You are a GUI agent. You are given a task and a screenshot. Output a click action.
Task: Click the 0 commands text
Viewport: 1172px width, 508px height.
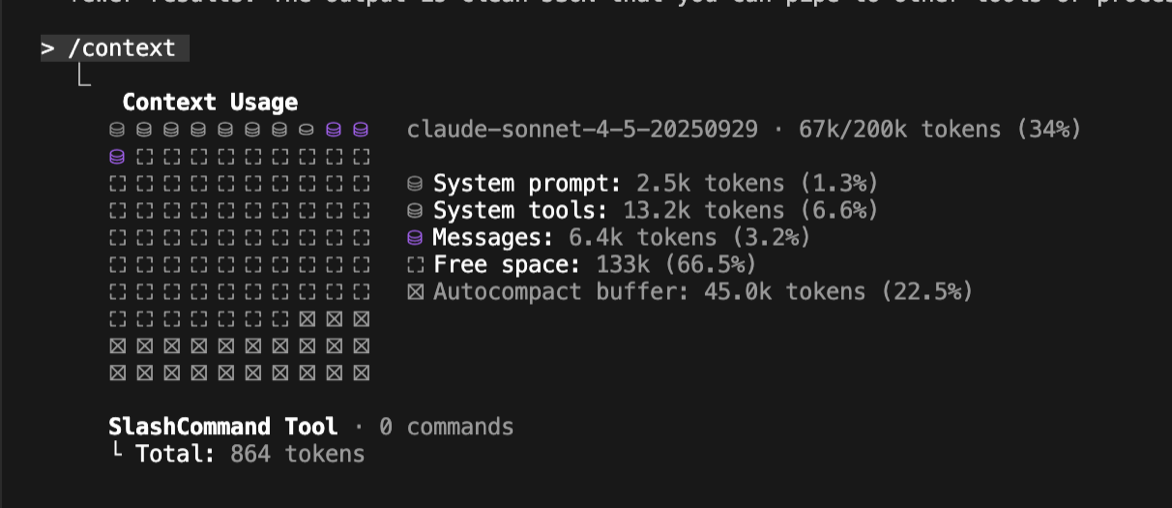(446, 427)
